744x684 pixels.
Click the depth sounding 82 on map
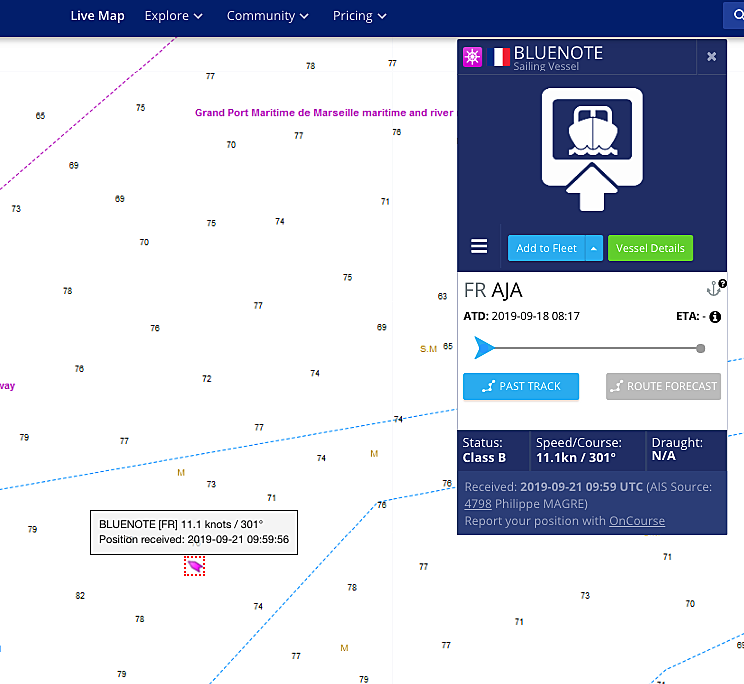click(x=80, y=596)
